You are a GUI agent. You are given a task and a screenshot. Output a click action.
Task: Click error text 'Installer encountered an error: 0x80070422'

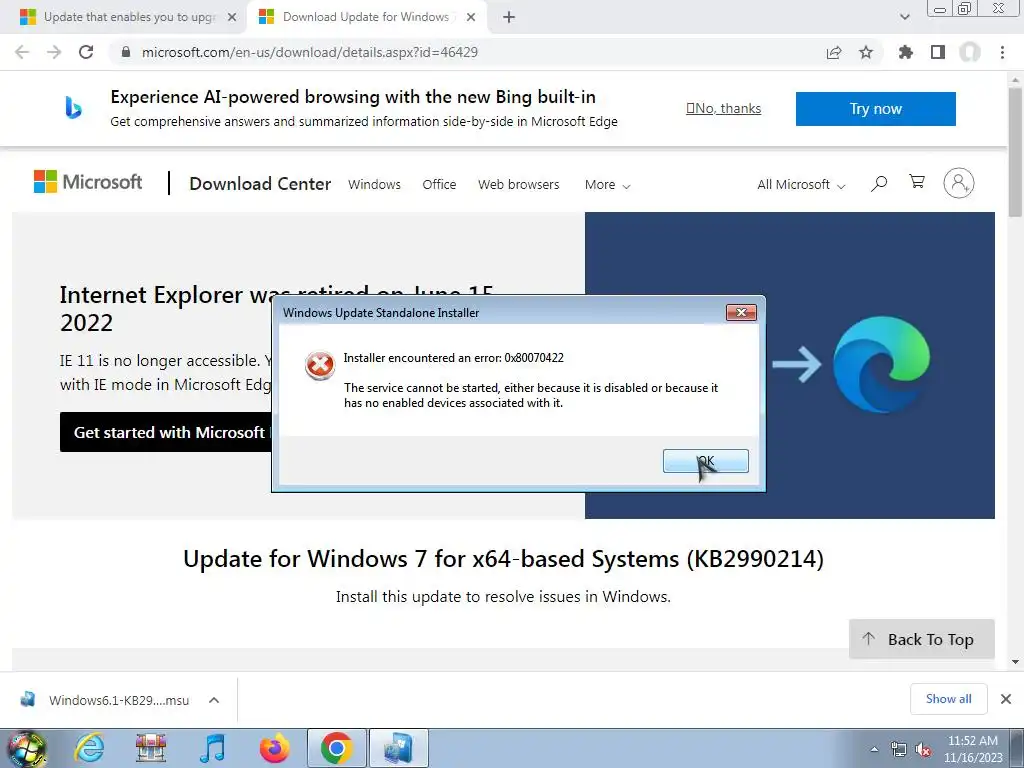[x=453, y=358]
